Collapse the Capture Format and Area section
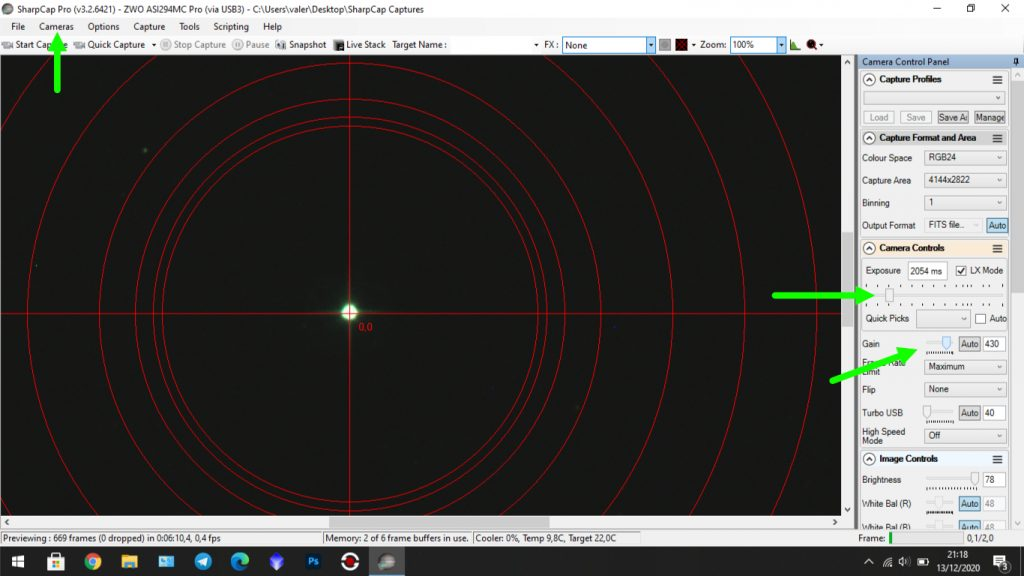1024x576 pixels. pos(869,138)
